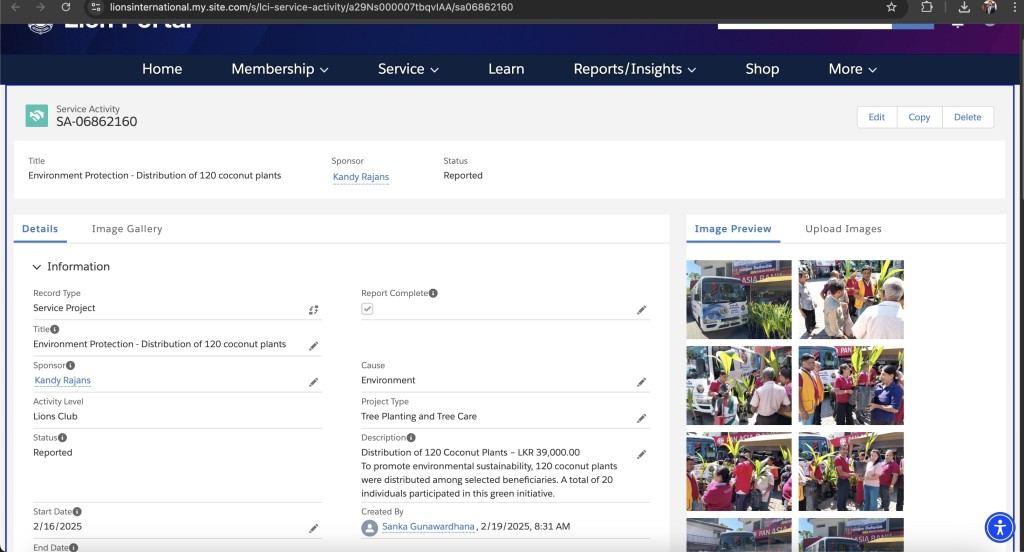Edit Title field pencil icon

click(313, 346)
